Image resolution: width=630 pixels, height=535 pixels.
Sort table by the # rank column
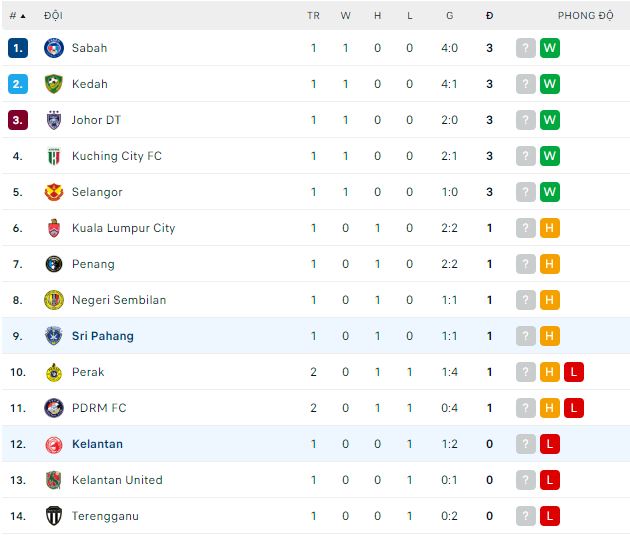coord(17,16)
